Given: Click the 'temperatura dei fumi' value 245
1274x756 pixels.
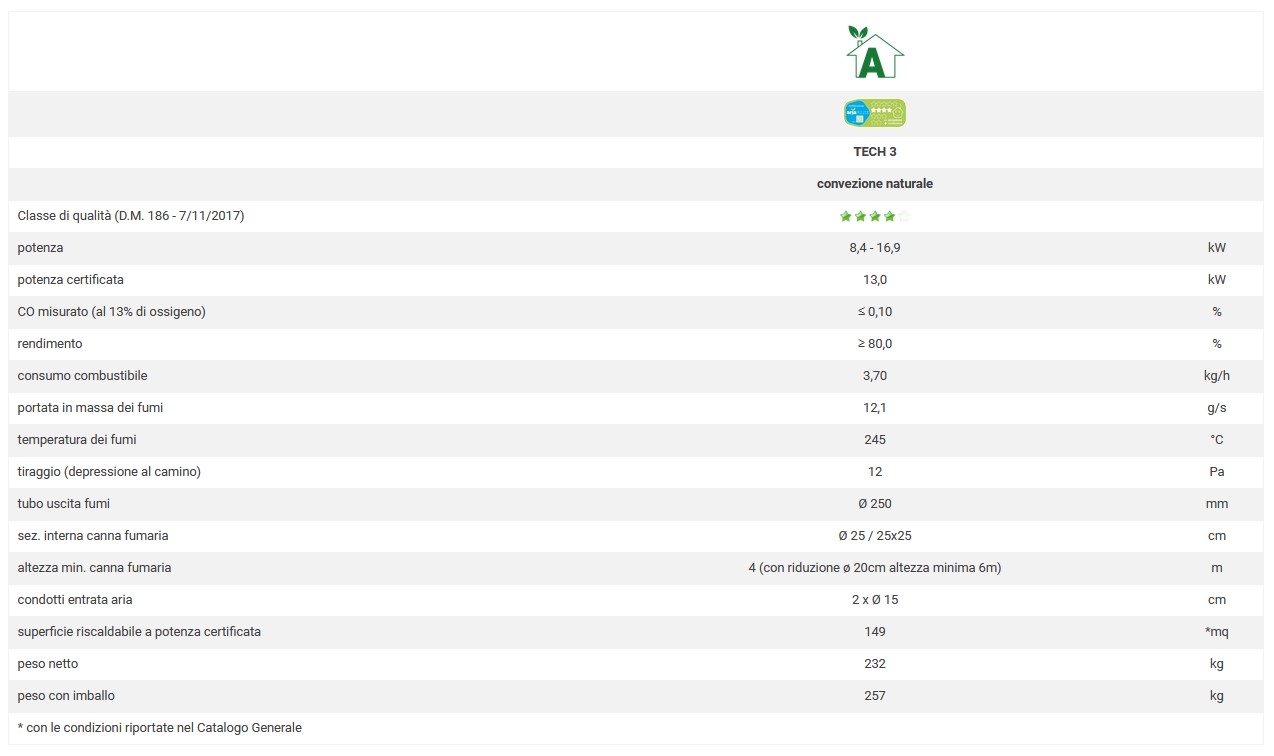Looking at the screenshot, I should coord(874,440).
